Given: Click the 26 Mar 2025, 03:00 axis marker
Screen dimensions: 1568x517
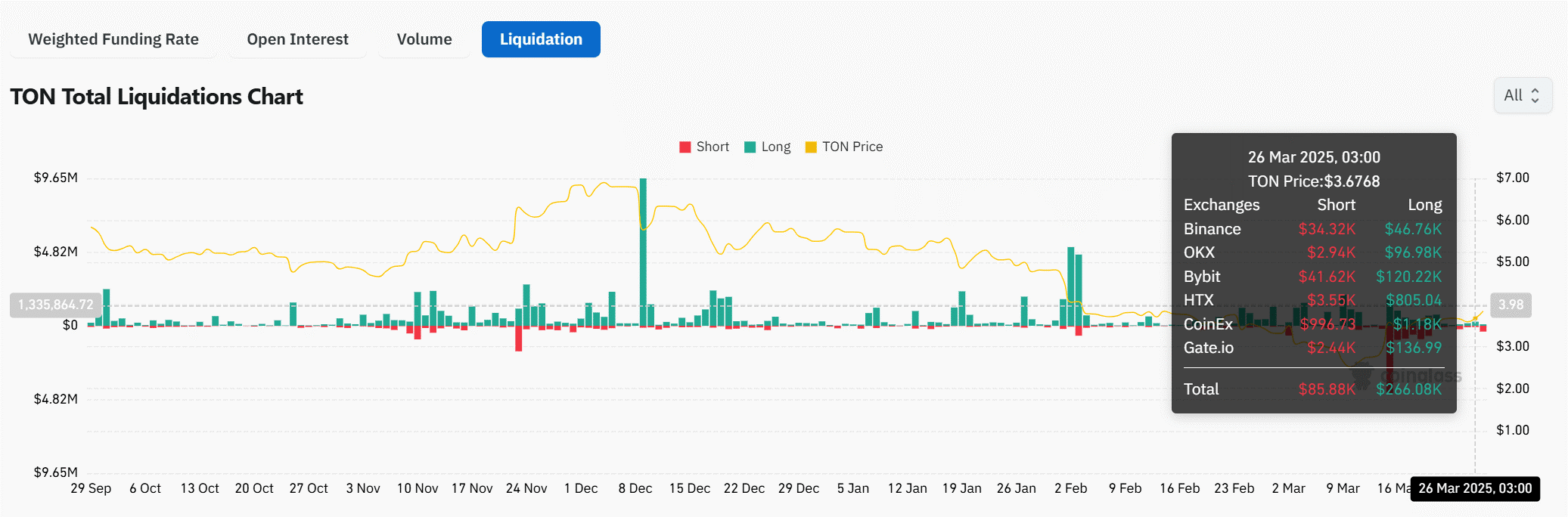Looking at the screenshot, I should click(1474, 488).
